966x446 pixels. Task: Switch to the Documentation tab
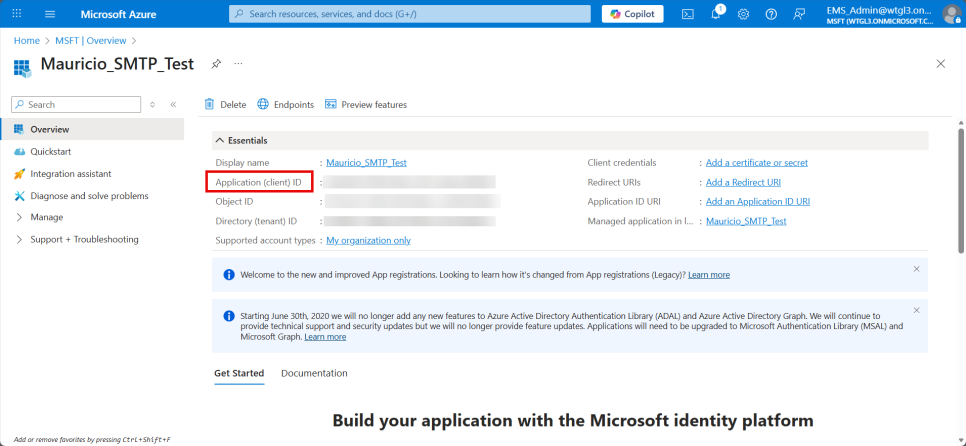[314, 373]
